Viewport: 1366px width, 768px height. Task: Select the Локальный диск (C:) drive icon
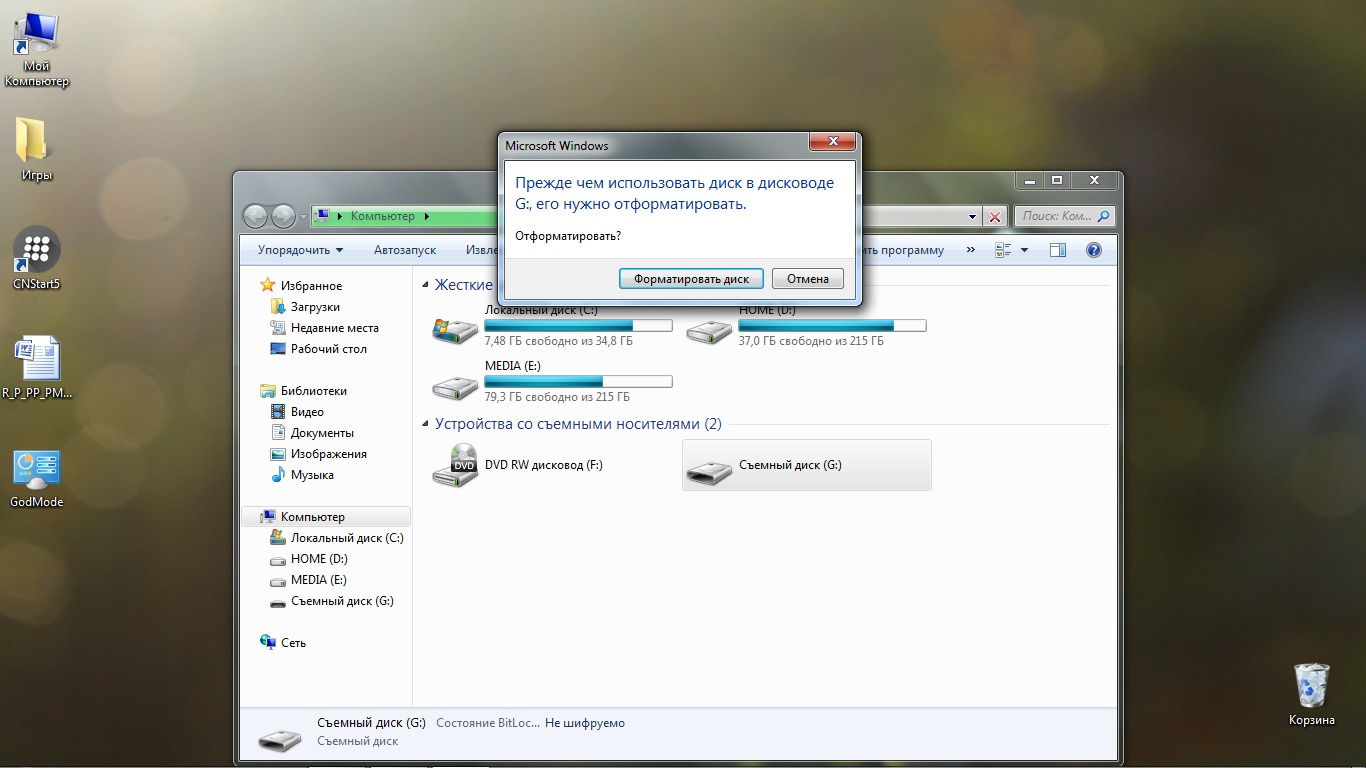click(x=455, y=329)
